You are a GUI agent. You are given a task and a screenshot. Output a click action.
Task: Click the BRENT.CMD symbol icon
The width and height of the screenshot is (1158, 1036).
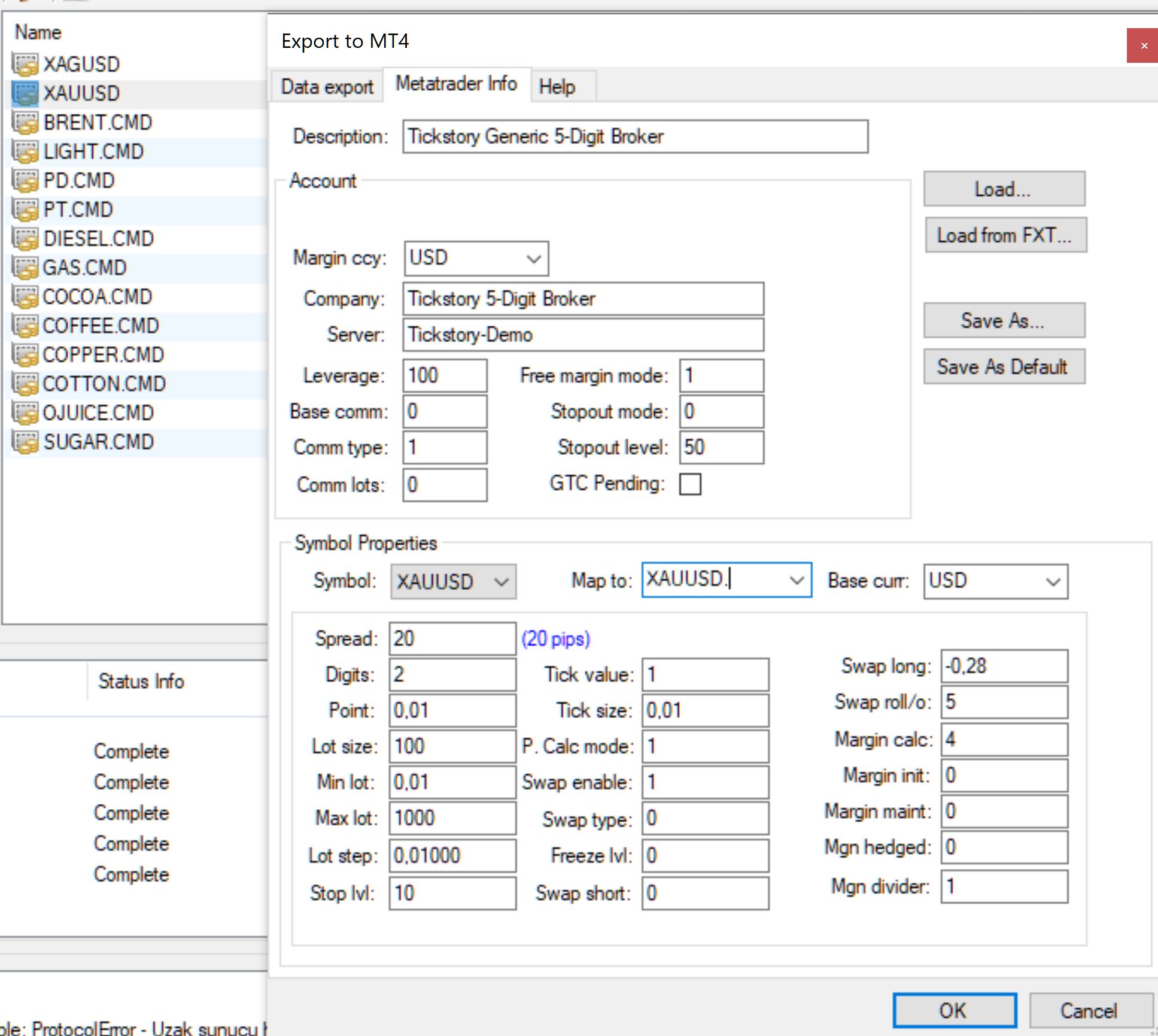click(x=26, y=123)
